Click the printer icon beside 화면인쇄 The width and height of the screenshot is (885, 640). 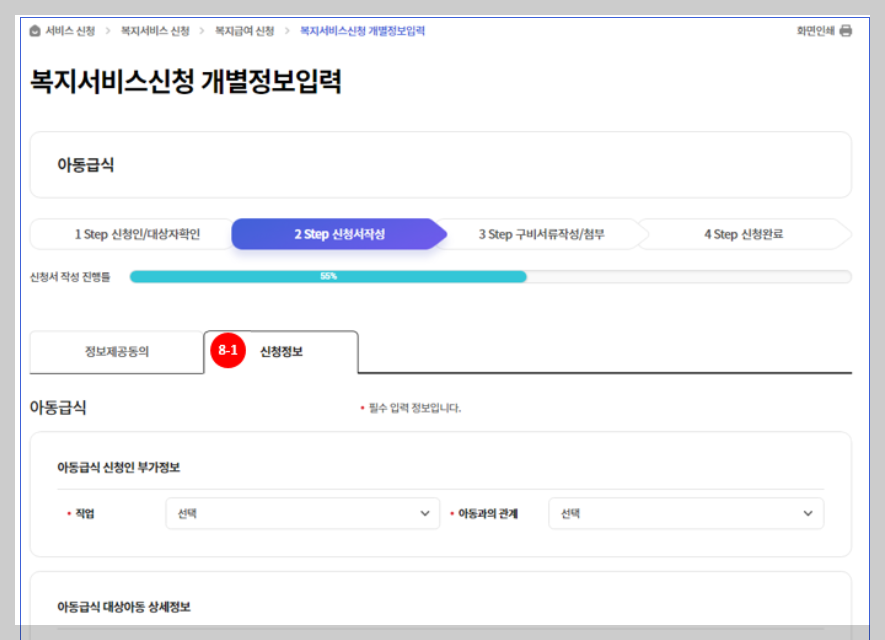(x=845, y=31)
